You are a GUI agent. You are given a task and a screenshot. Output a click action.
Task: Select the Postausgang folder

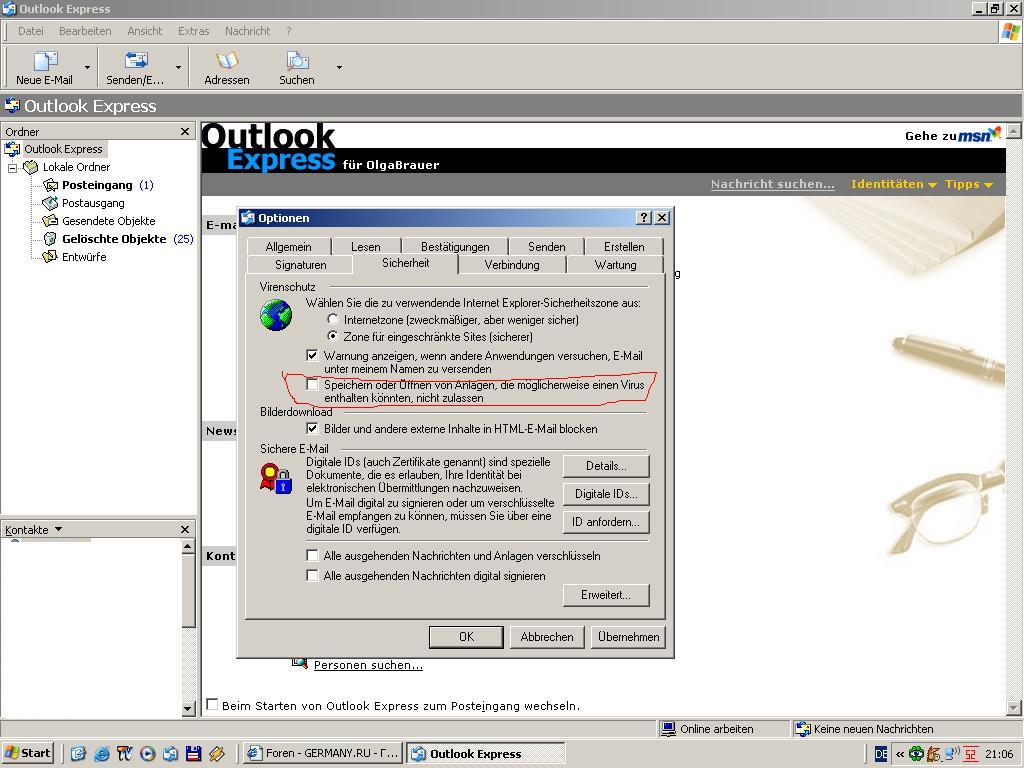[93, 203]
